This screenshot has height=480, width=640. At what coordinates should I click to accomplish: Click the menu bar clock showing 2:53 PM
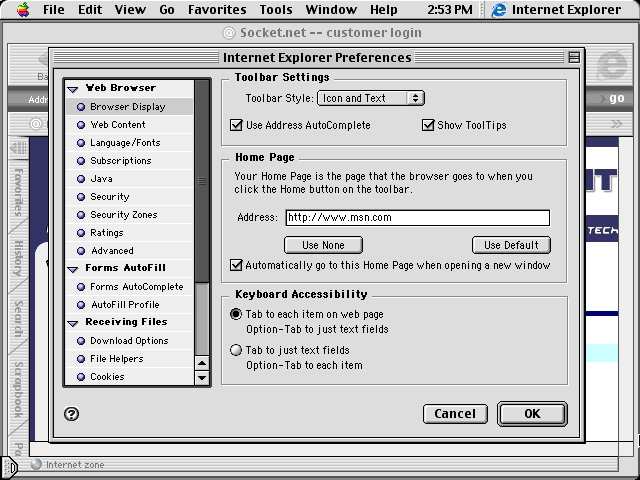tap(450, 9)
